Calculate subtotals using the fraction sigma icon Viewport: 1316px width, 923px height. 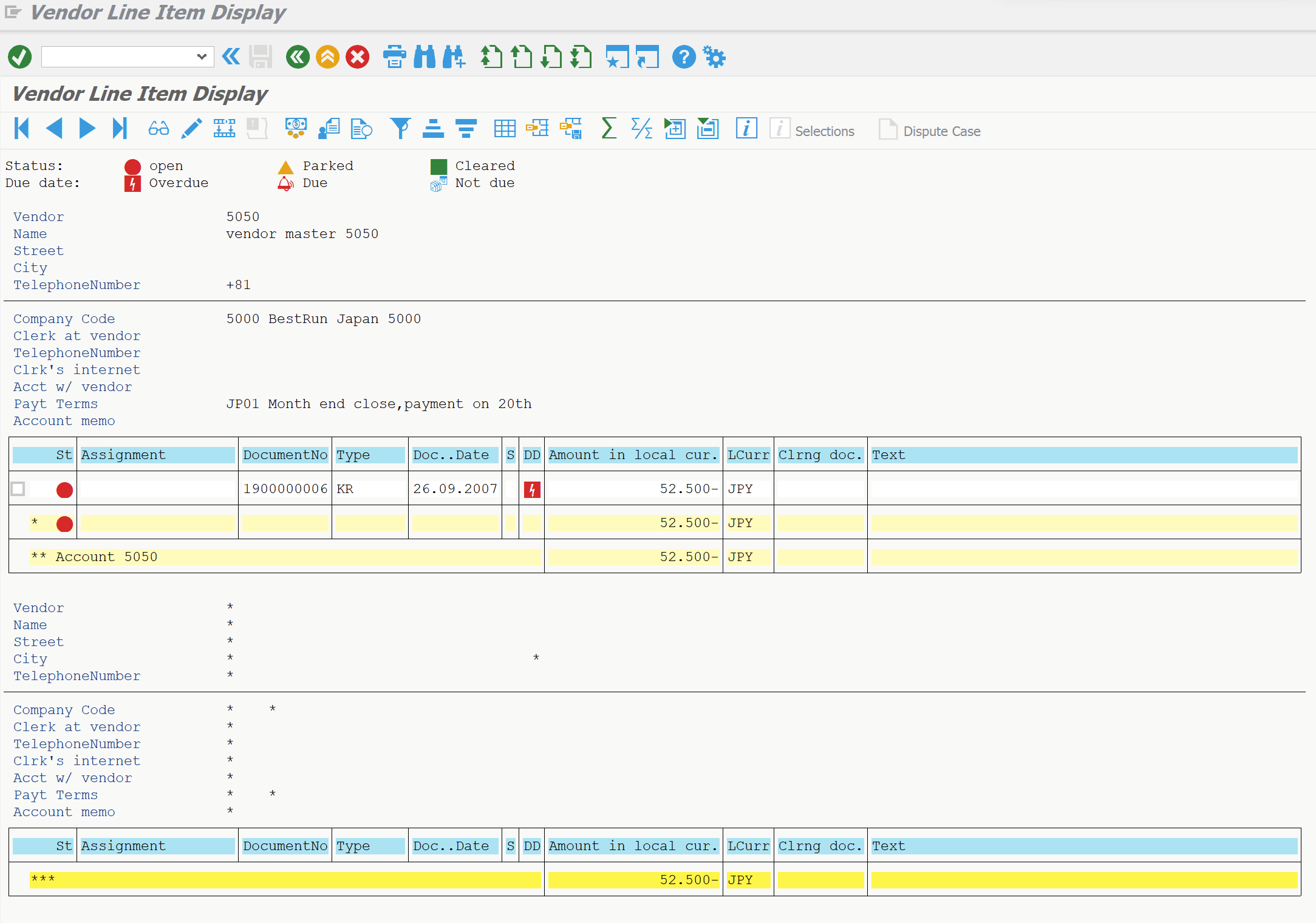coord(642,129)
